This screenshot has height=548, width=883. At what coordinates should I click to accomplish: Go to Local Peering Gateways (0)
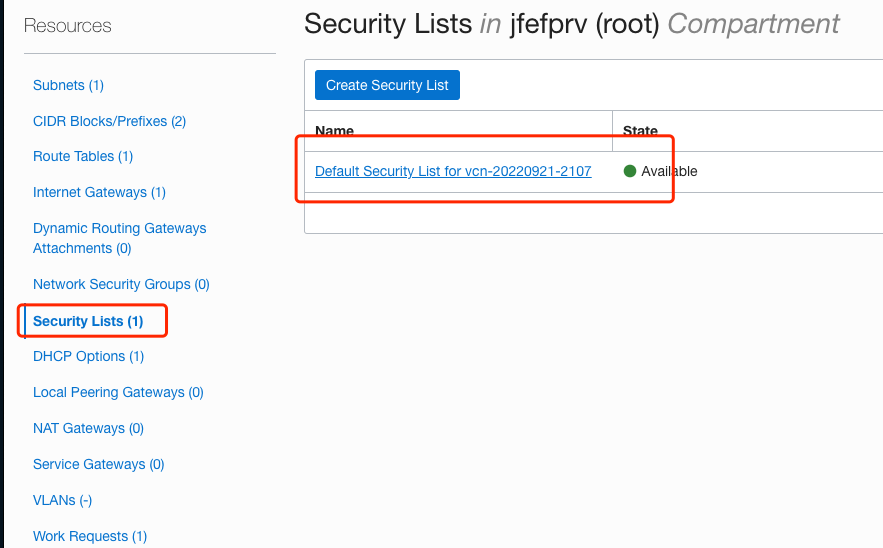pyautogui.click(x=118, y=392)
